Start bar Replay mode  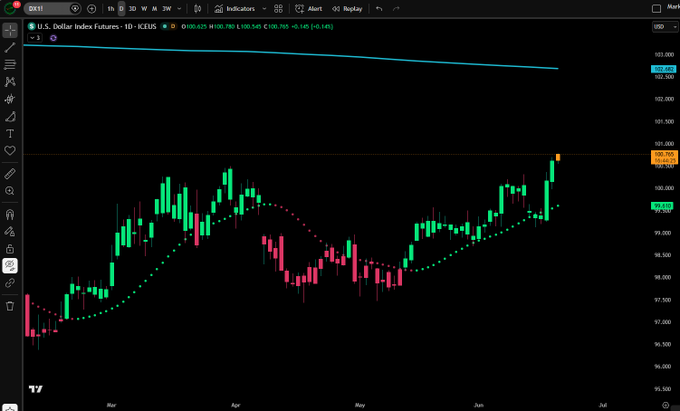click(347, 9)
